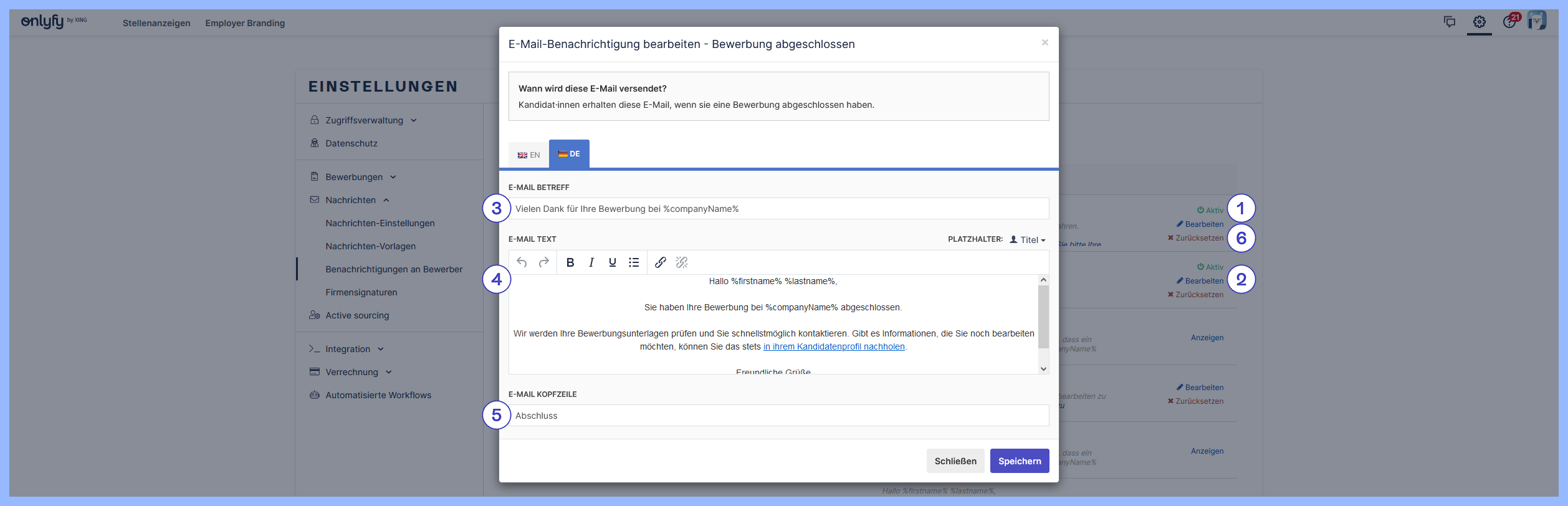Expand the Zugriffsverwaltung menu section
The image size is (1568, 506).
point(364,120)
